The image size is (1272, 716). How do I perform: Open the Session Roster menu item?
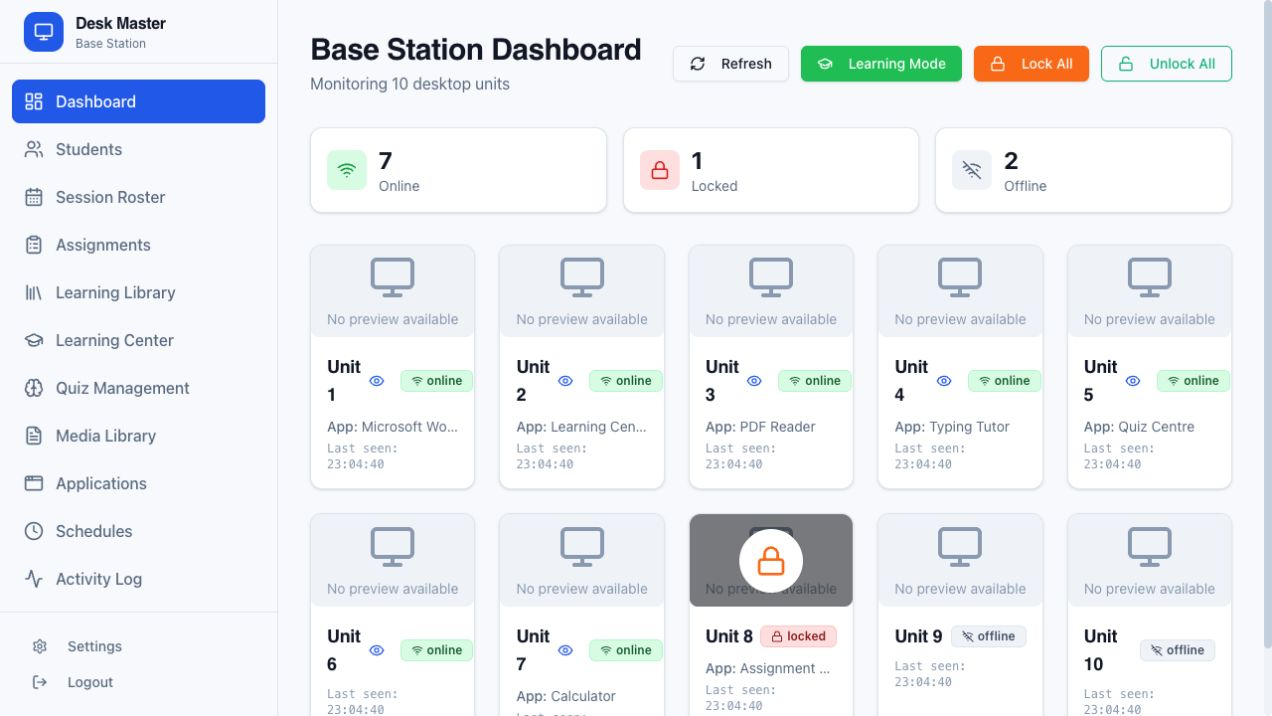point(138,197)
